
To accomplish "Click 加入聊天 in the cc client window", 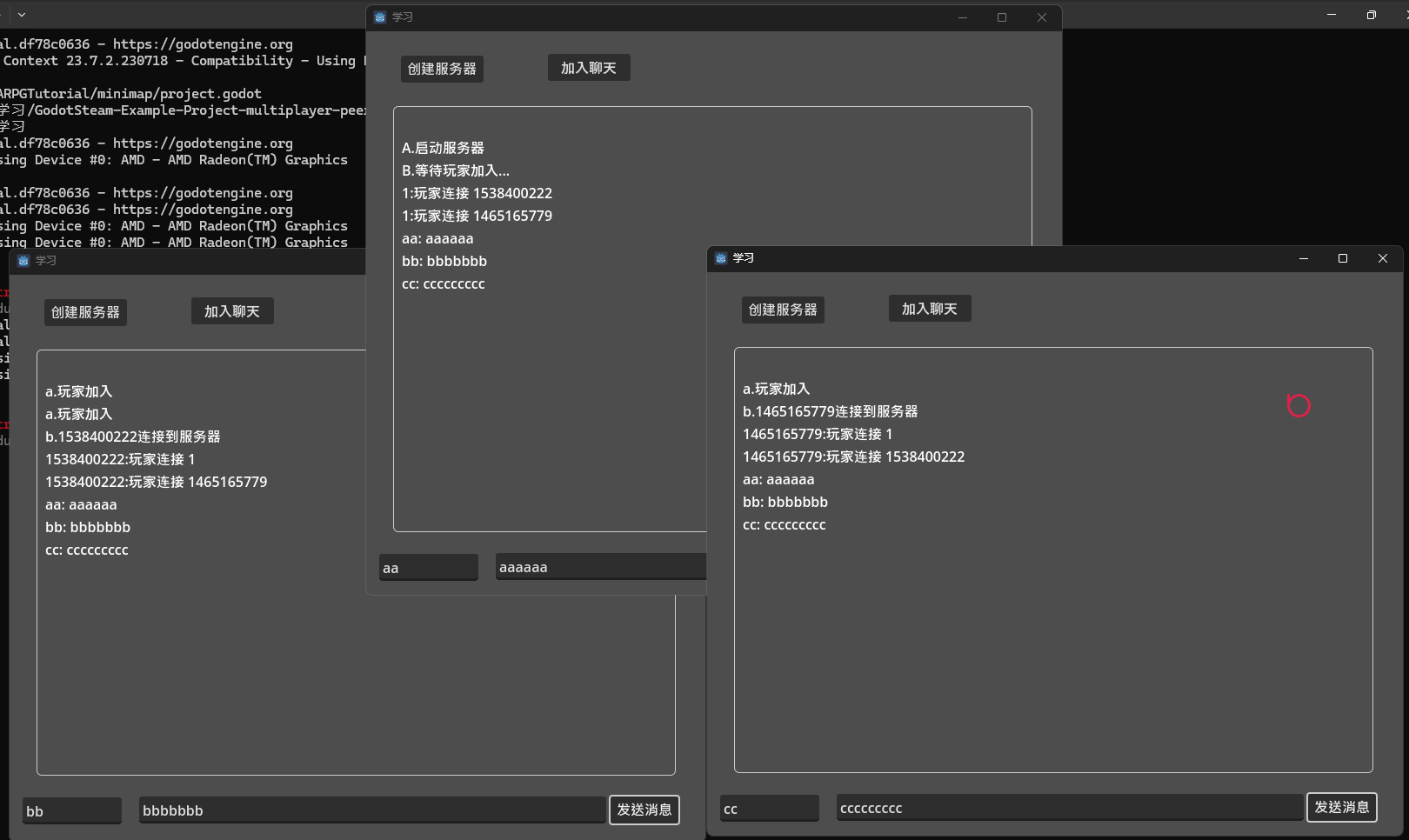I will (930, 309).
